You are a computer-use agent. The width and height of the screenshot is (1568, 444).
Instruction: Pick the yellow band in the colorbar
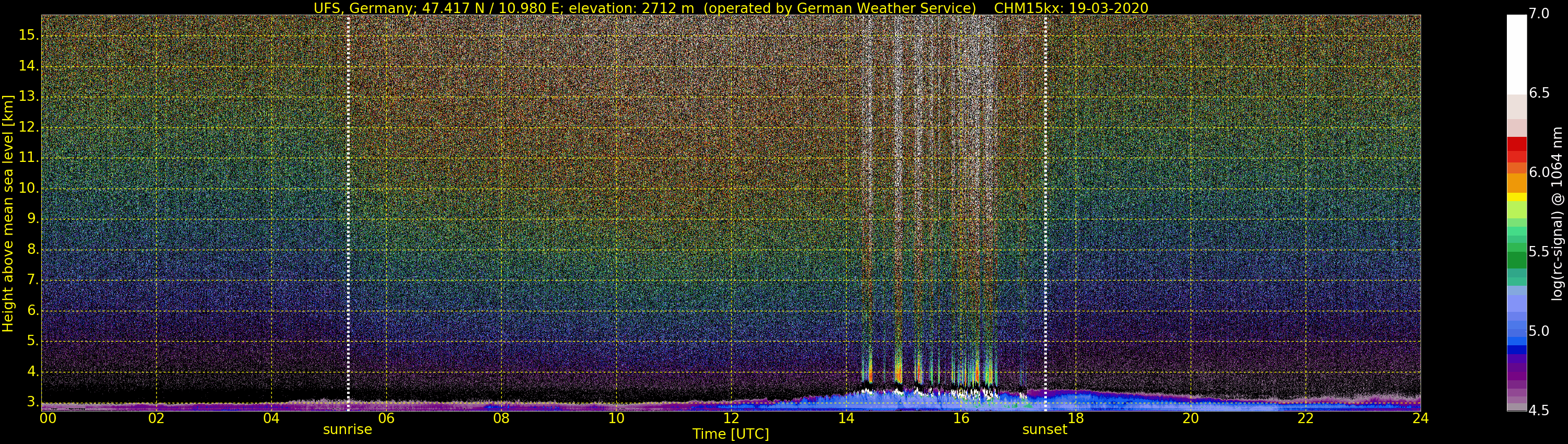tap(1516, 197)
